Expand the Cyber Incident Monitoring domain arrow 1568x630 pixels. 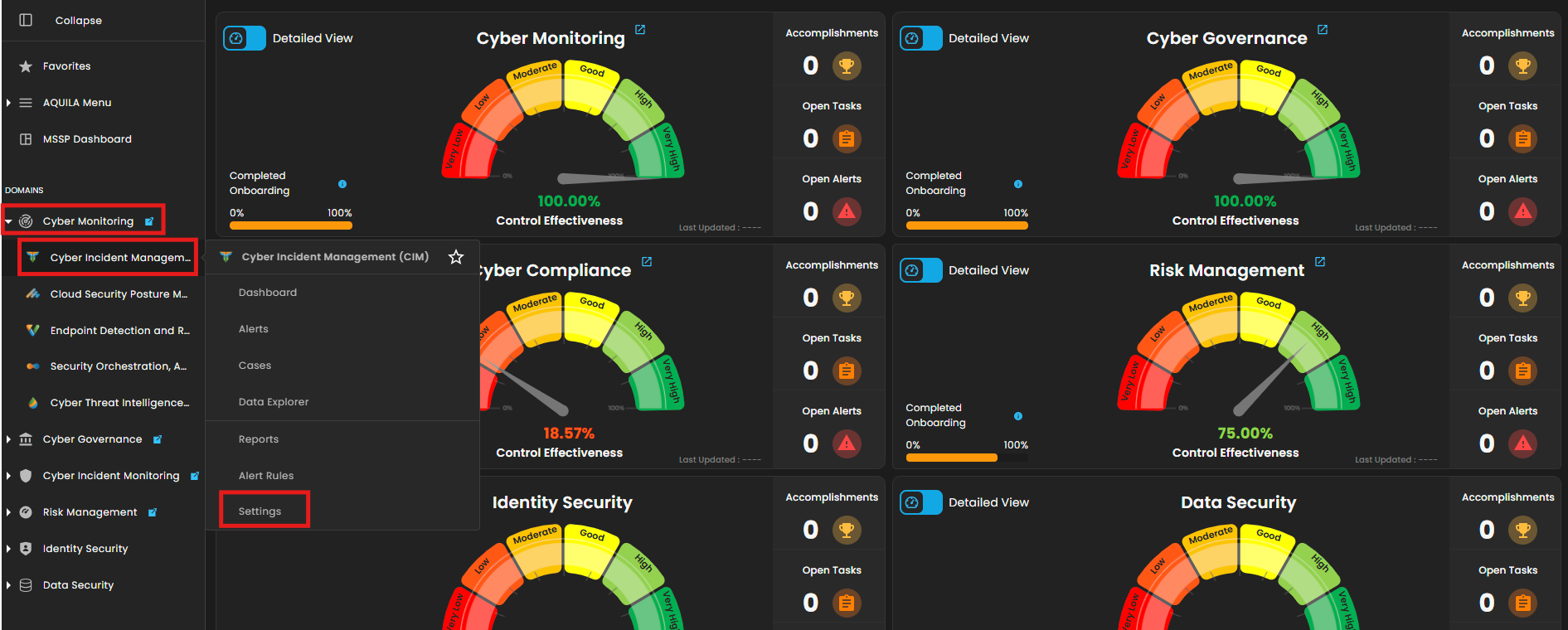8,476
